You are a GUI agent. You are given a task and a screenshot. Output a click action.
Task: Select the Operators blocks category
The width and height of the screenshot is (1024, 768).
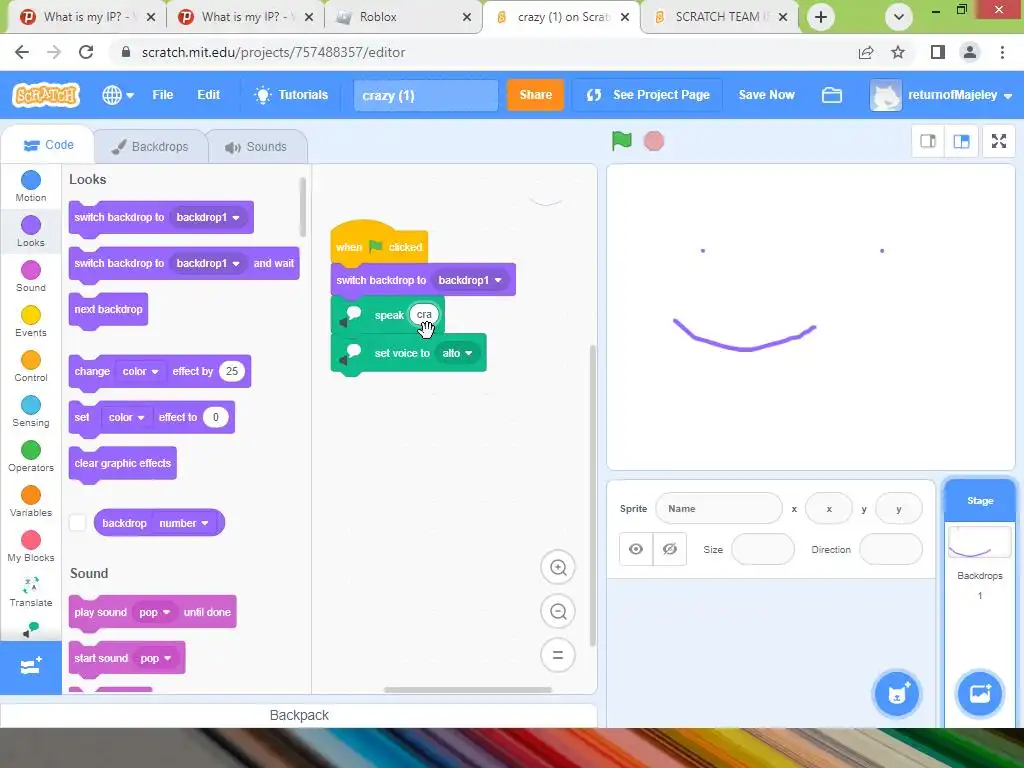[x=31, y=456]
